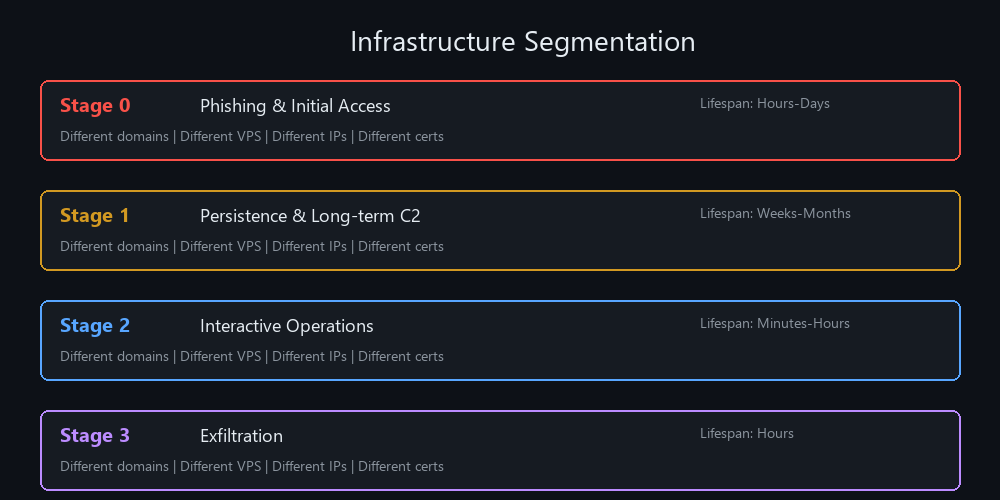
Task: Select the orange Stage 1 label
Action: click(x=95, y=216)
